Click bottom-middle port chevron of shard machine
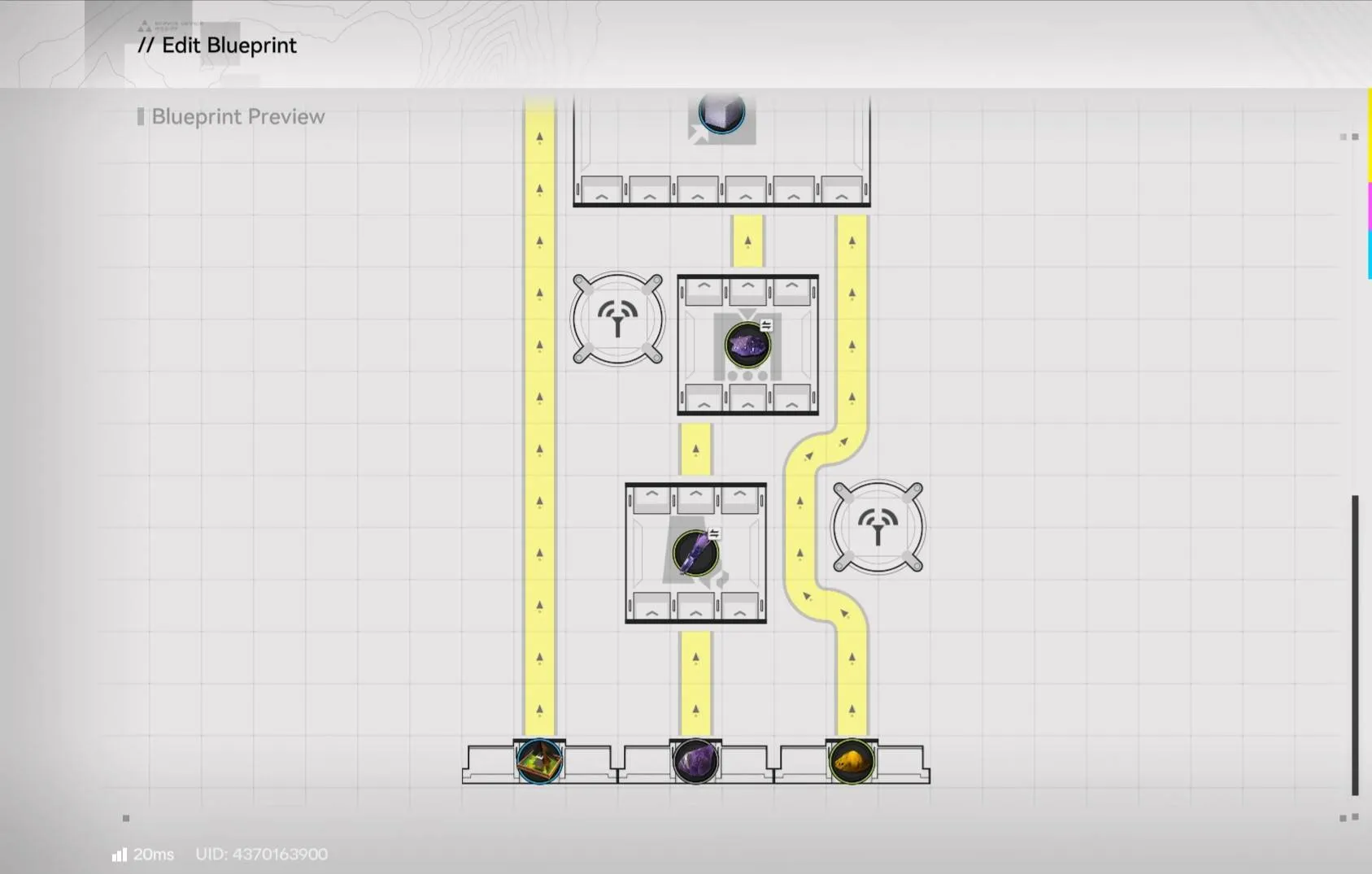 pyautogui.click(x=695, y=608)
